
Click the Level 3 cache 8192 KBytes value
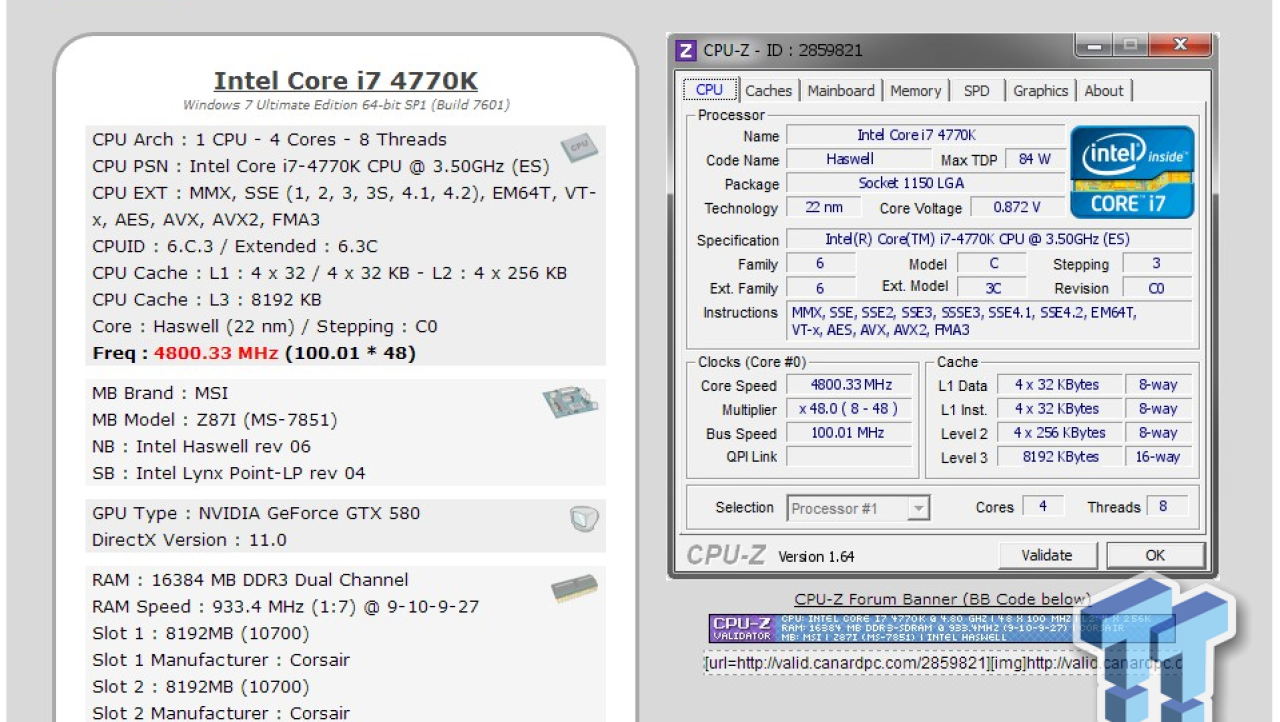click(x=1060, y=457)
